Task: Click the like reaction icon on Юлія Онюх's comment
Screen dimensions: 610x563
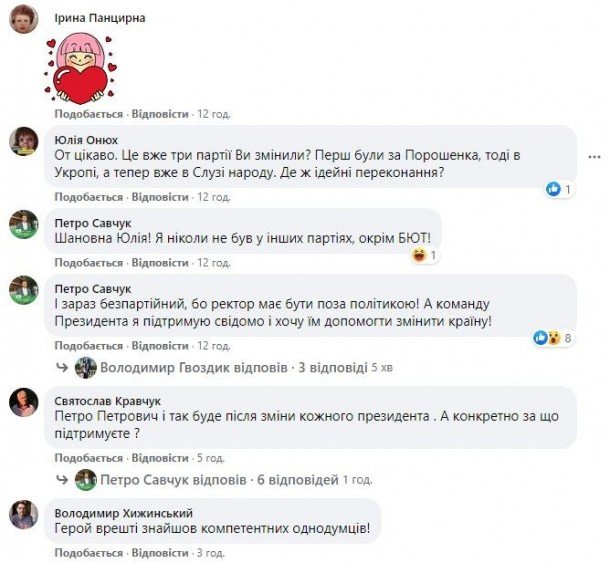Action: (553, 189)
